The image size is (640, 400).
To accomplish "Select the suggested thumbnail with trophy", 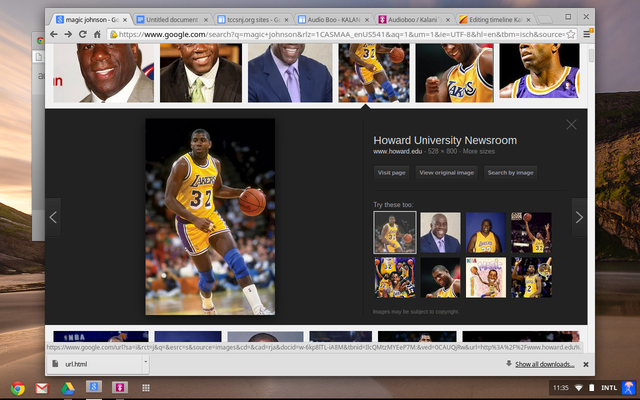I will coord(531,278).
